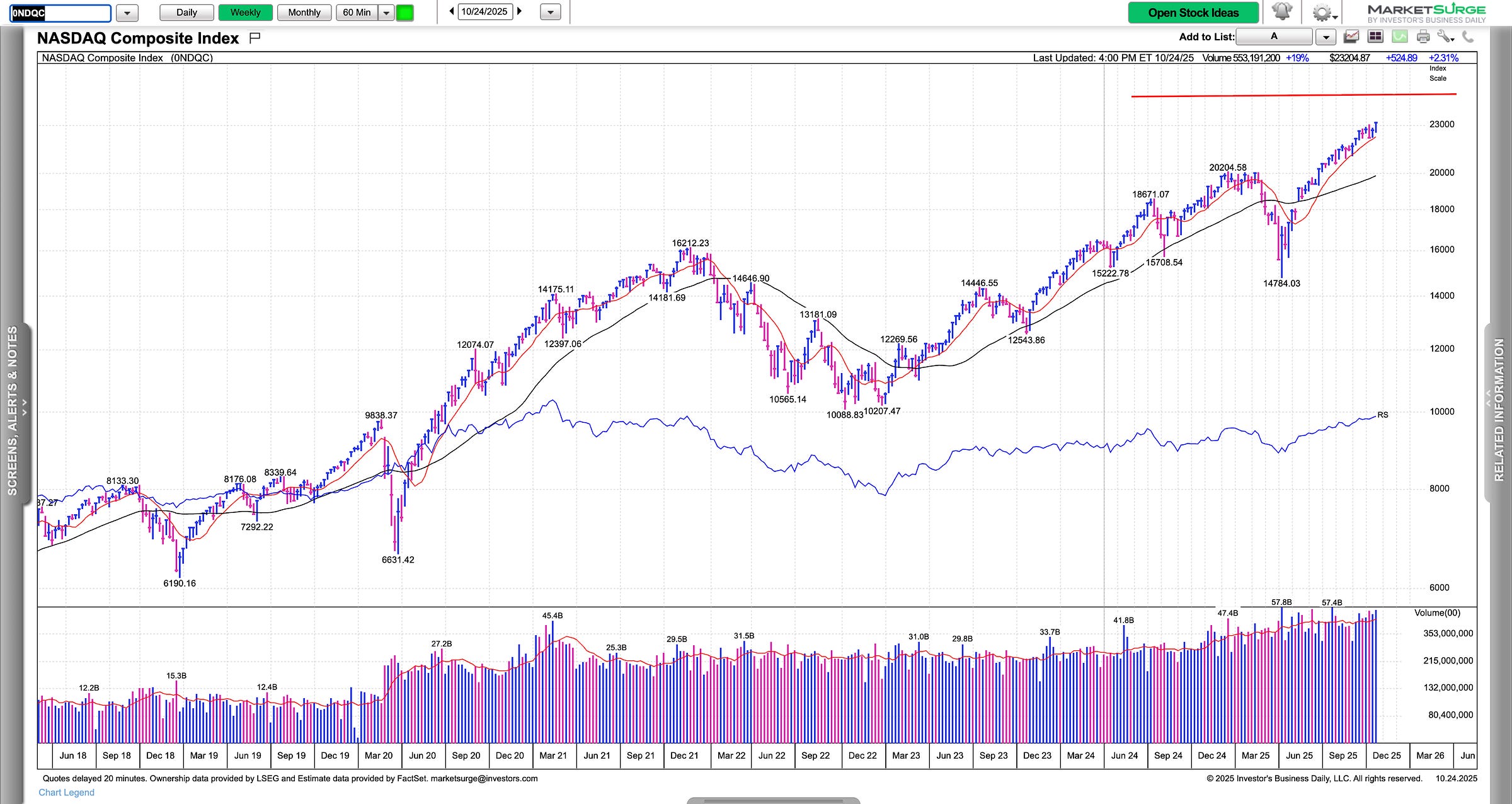Viewport: 1512px width, 804px height.
Task: Click the Open Stock Ideas button
Action: tap(1193, 13)
